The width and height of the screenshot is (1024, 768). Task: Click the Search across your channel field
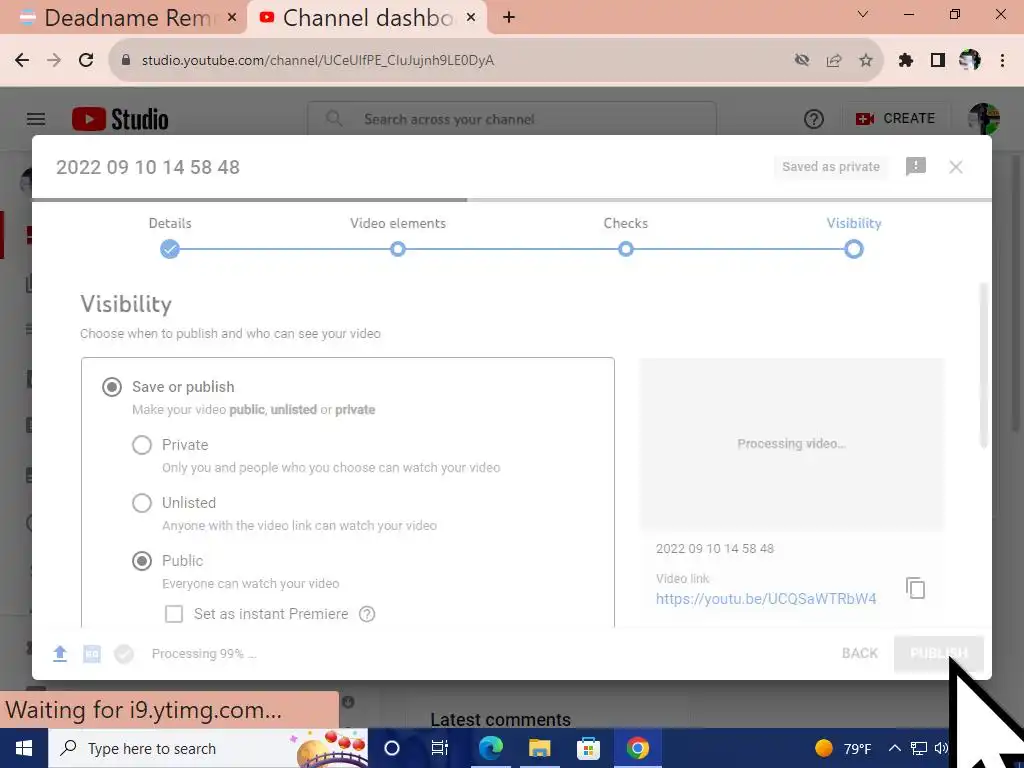[x=512, y=119]
